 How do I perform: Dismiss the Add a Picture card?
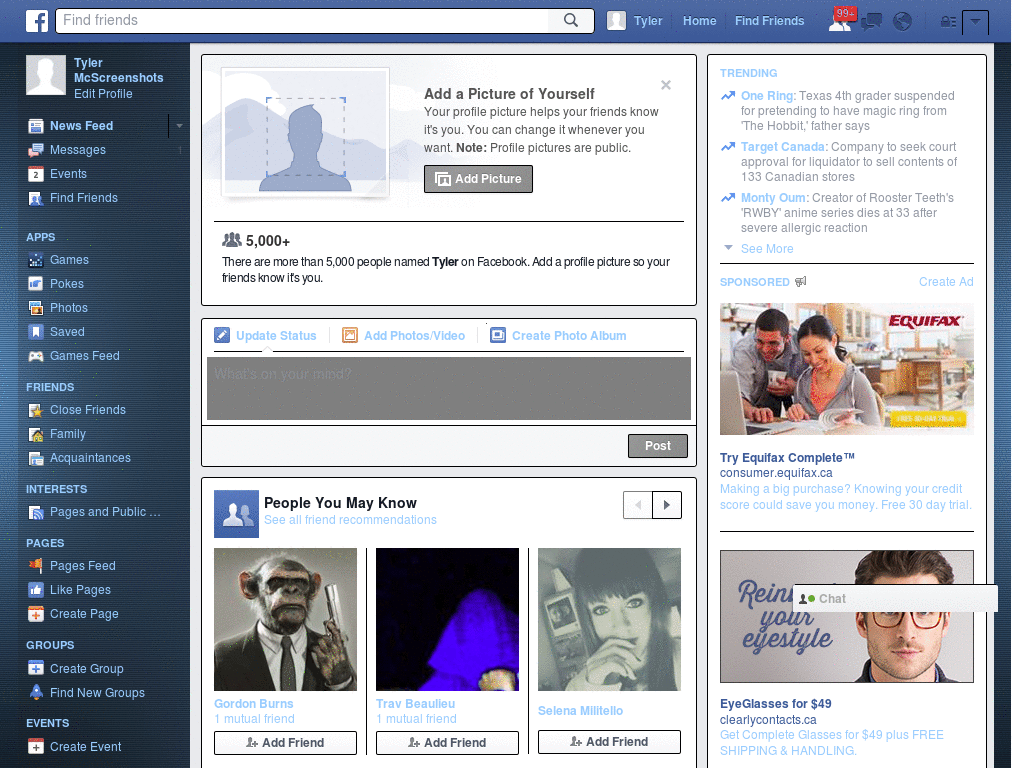[x=665, y=85]
